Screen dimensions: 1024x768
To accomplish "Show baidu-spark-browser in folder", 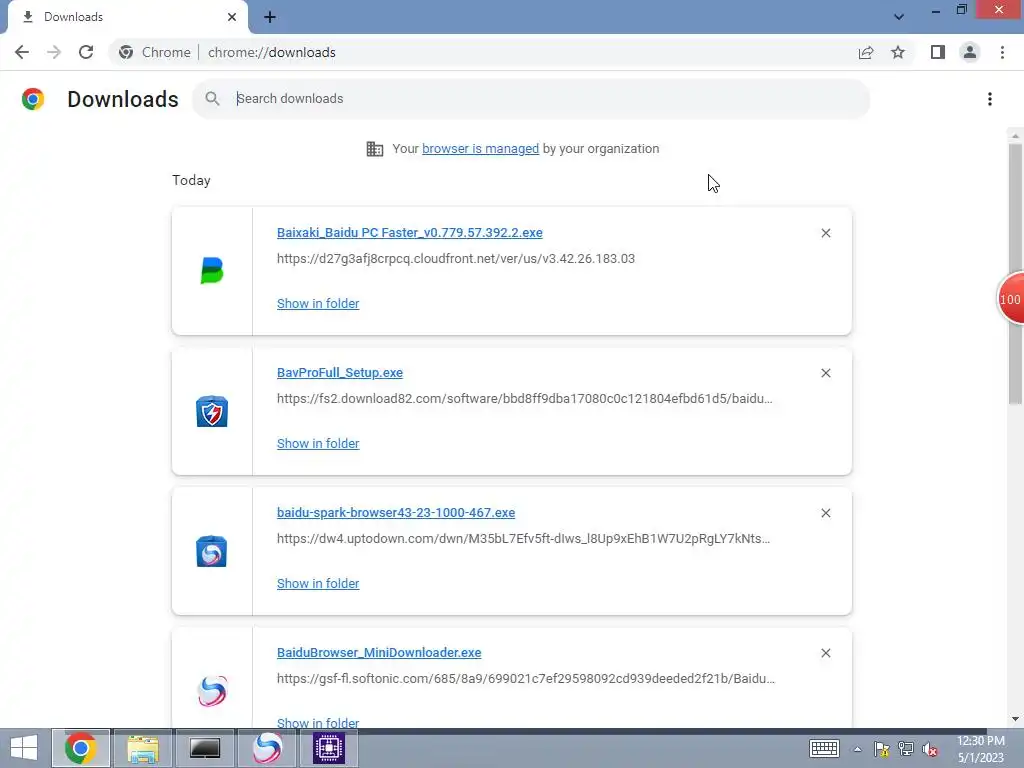I will (318, 583).
